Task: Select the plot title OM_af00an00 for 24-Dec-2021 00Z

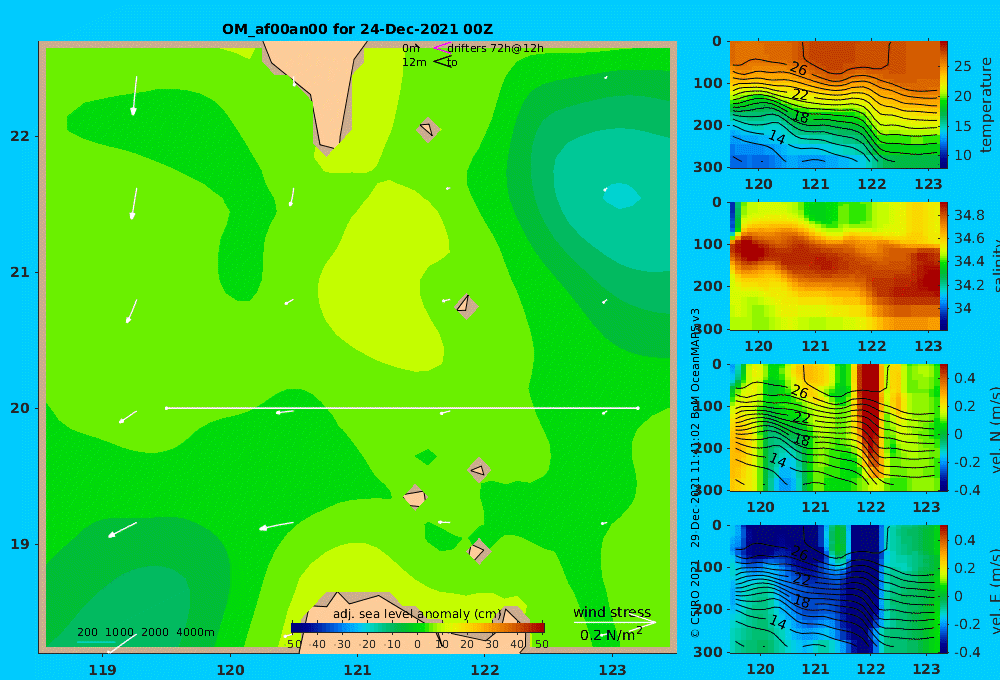Action: [x=357, y=29]
